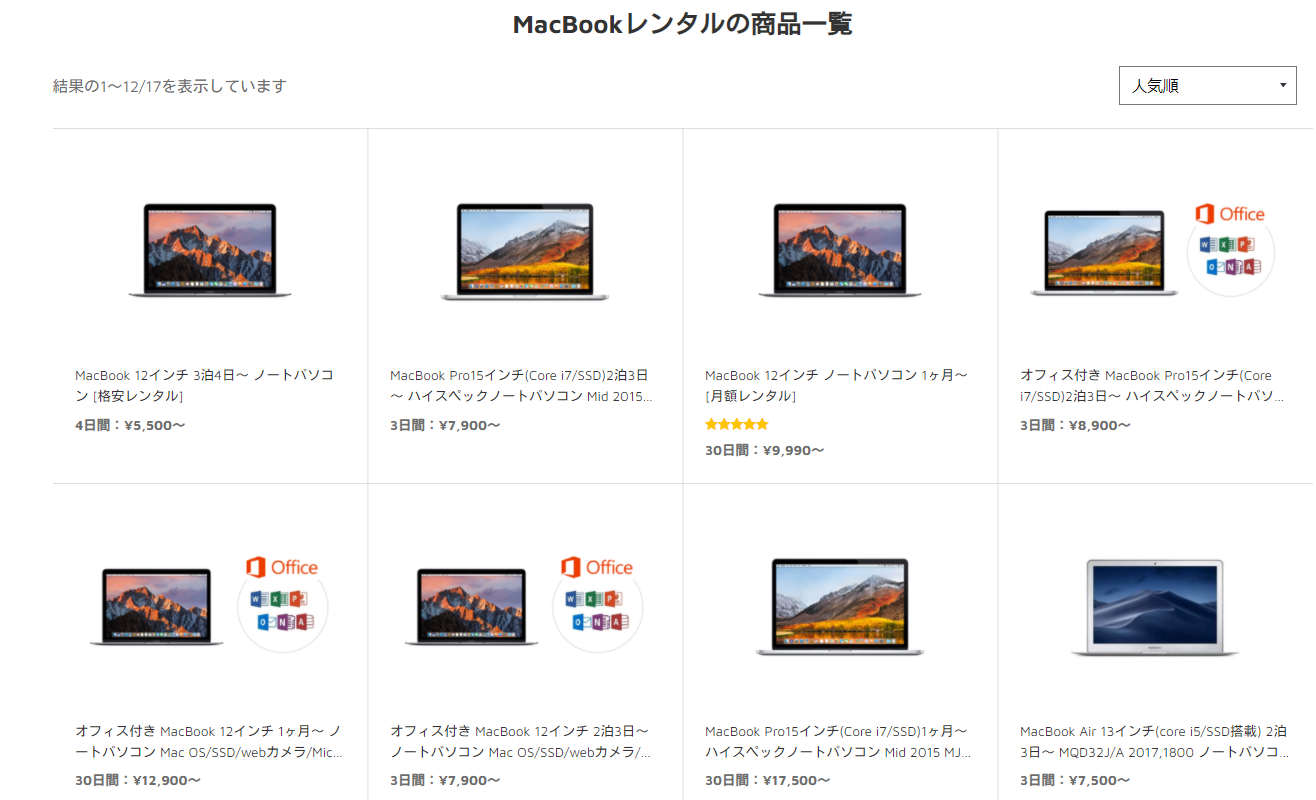This screenshot has width=1316, height=800.
Task: Open the 人気順 sort dropdown
Action: [1207, 86]
